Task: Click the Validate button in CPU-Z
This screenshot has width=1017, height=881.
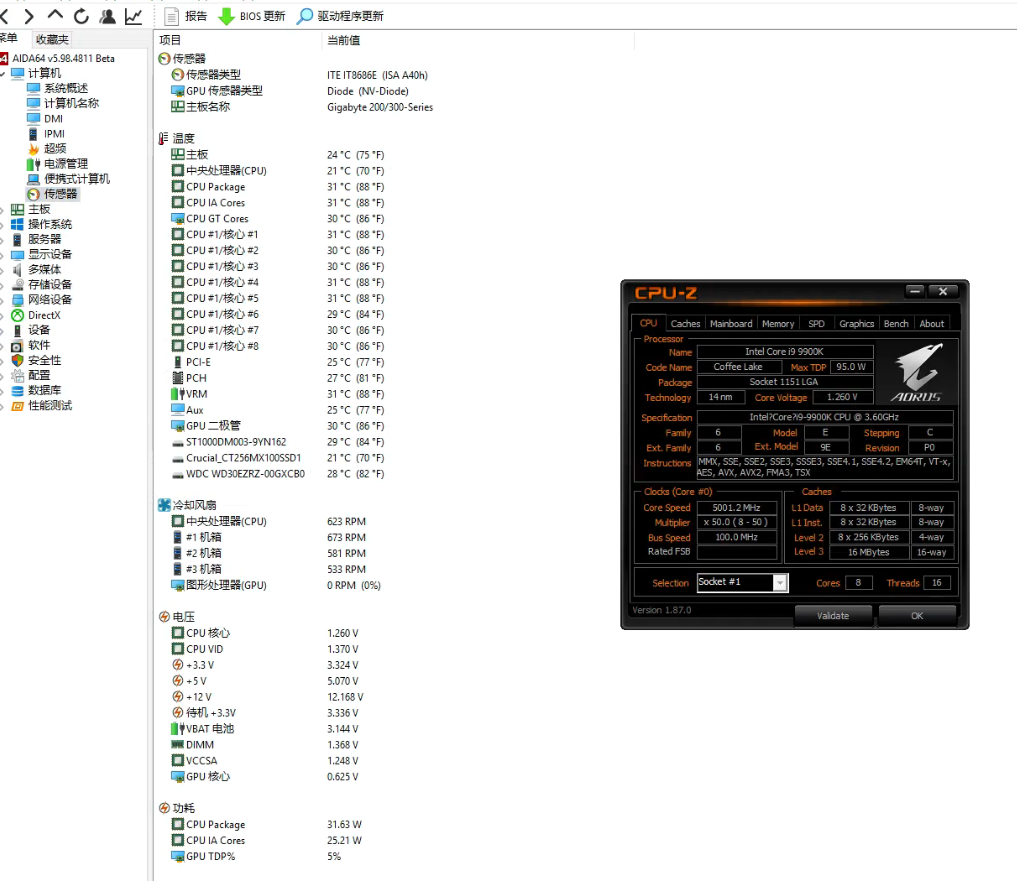Action: point(832,616)
